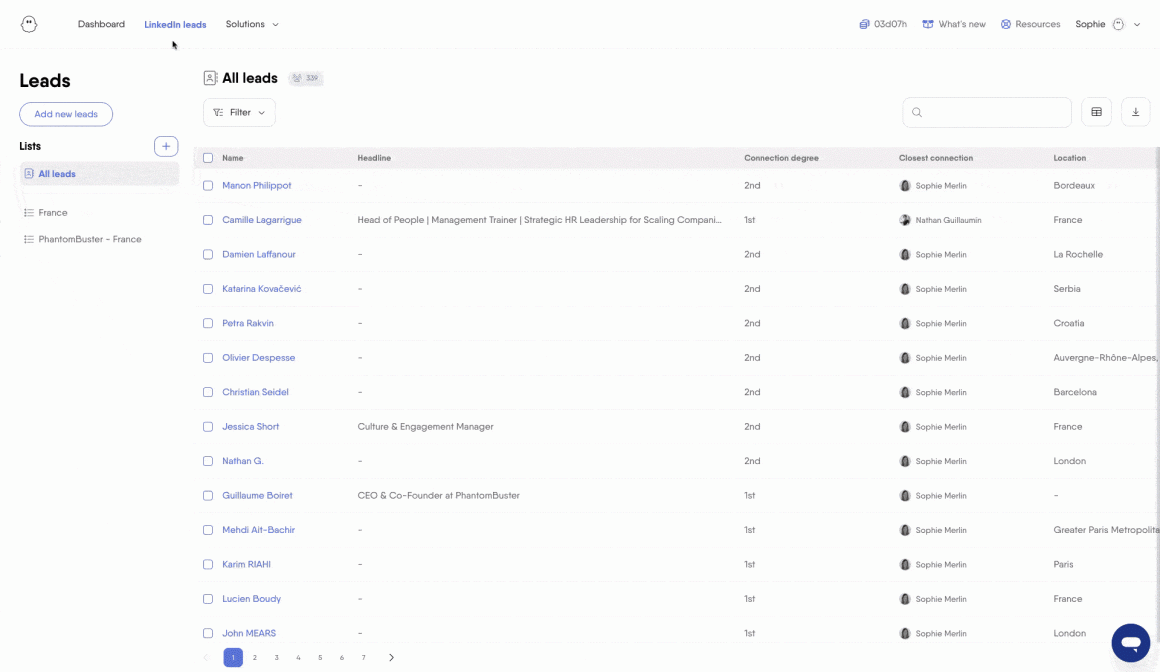The height and width of the screenshot is (672, 1160).
Task: Expand the Sophie account menu
Action: [1107, 24]
